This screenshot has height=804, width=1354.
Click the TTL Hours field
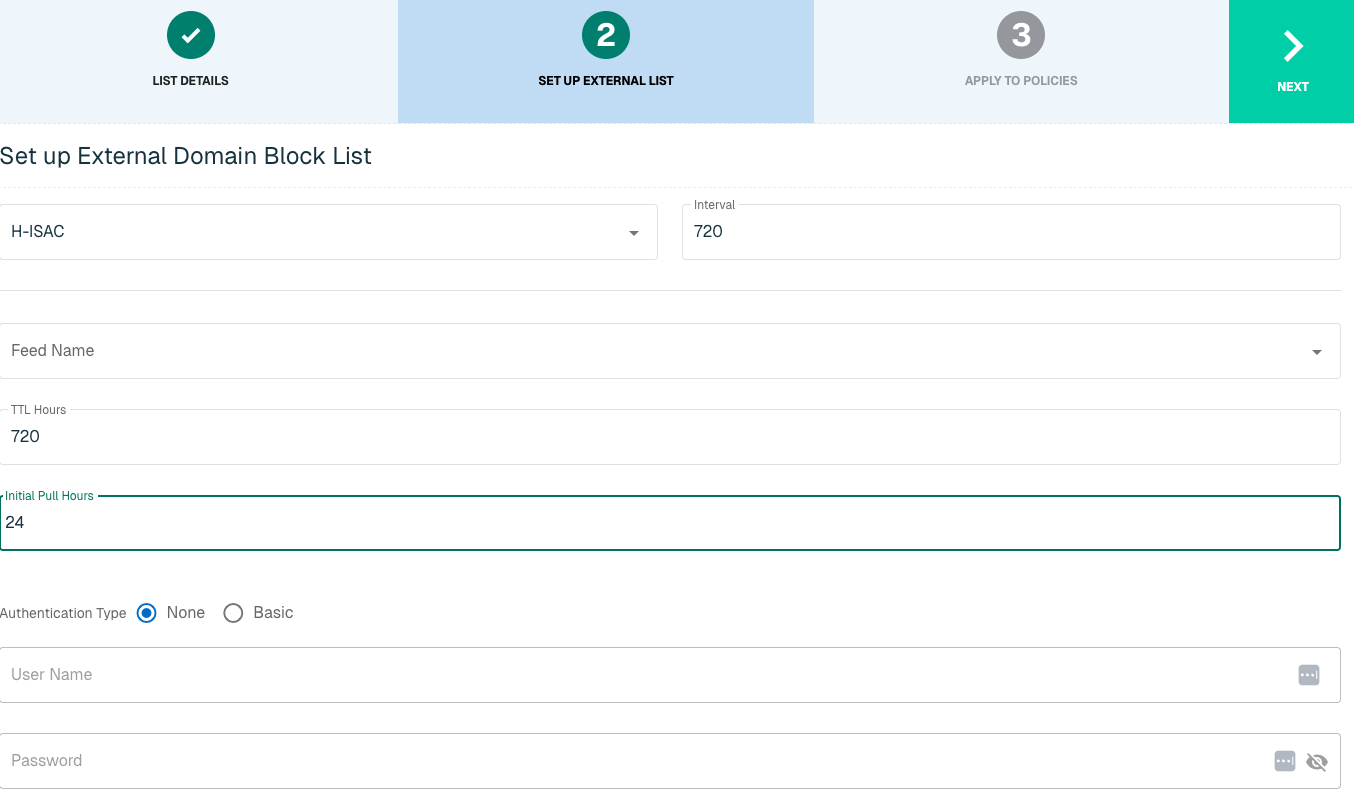[x=670, y=437]
